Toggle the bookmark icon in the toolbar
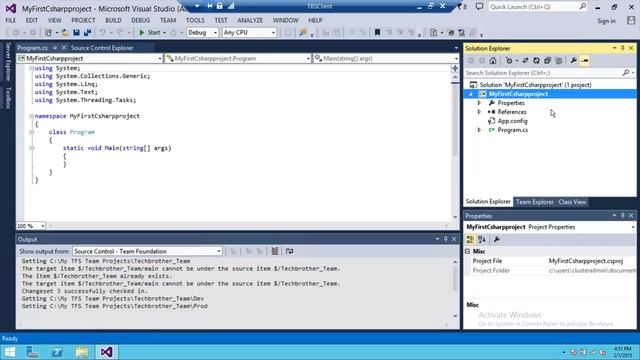This screenshot has height=360, width=640. click(x=377, y=32)
